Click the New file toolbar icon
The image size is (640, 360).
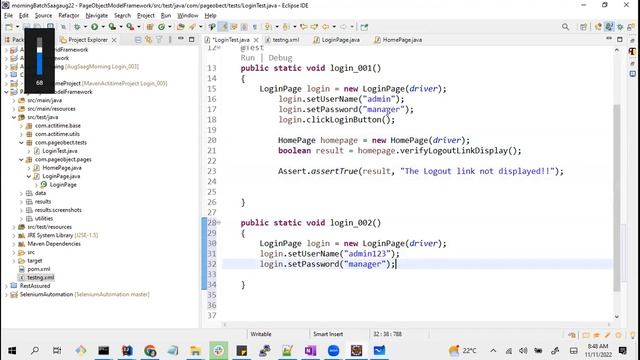[x=9, y=27]
